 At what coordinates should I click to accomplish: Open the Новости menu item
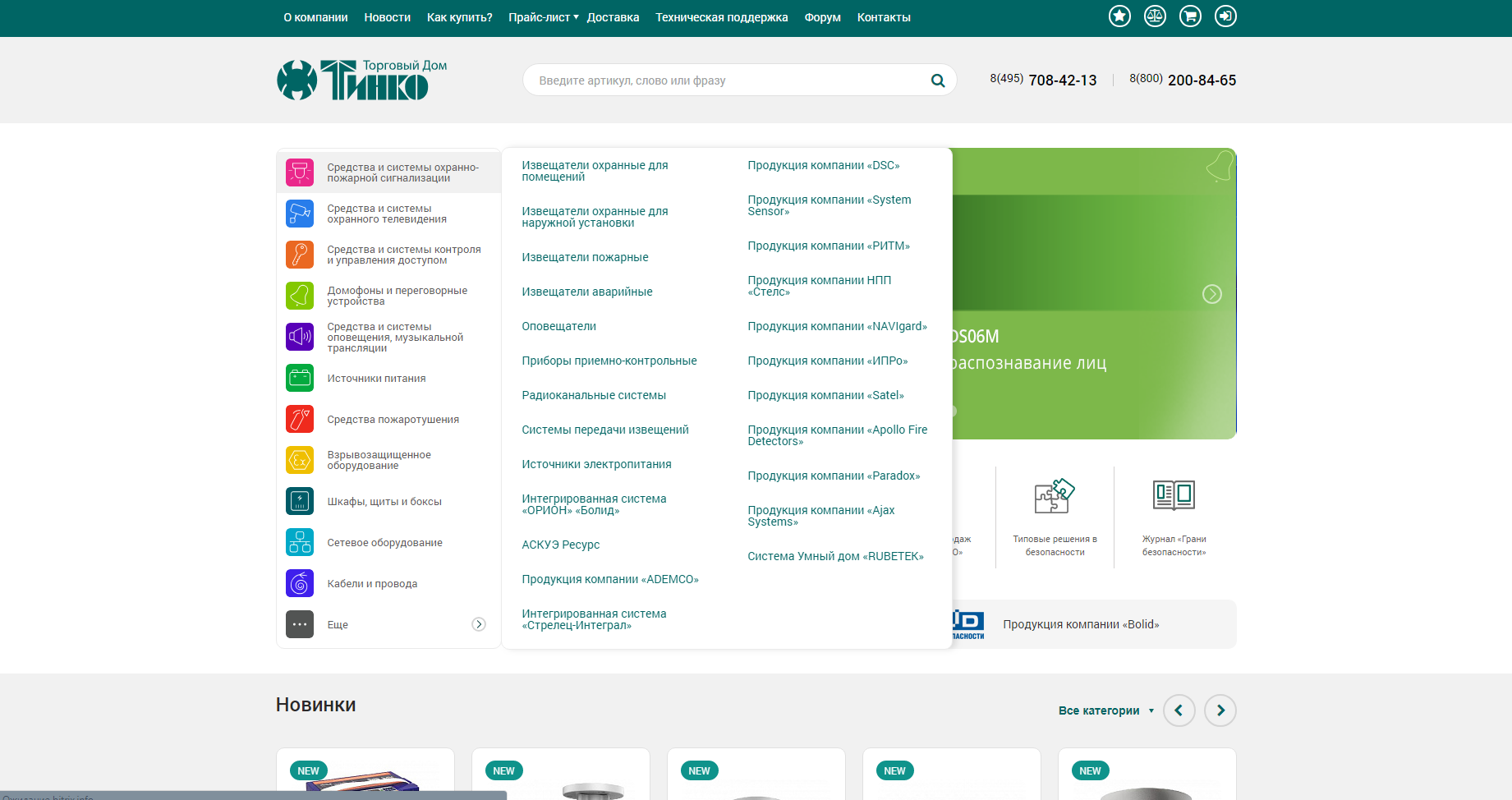pyautogui.click(x=388, y=17)
